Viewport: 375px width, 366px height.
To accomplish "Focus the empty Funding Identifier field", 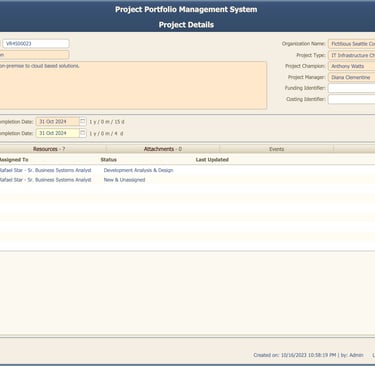I will pyautogui.click(x=351, y=88).
